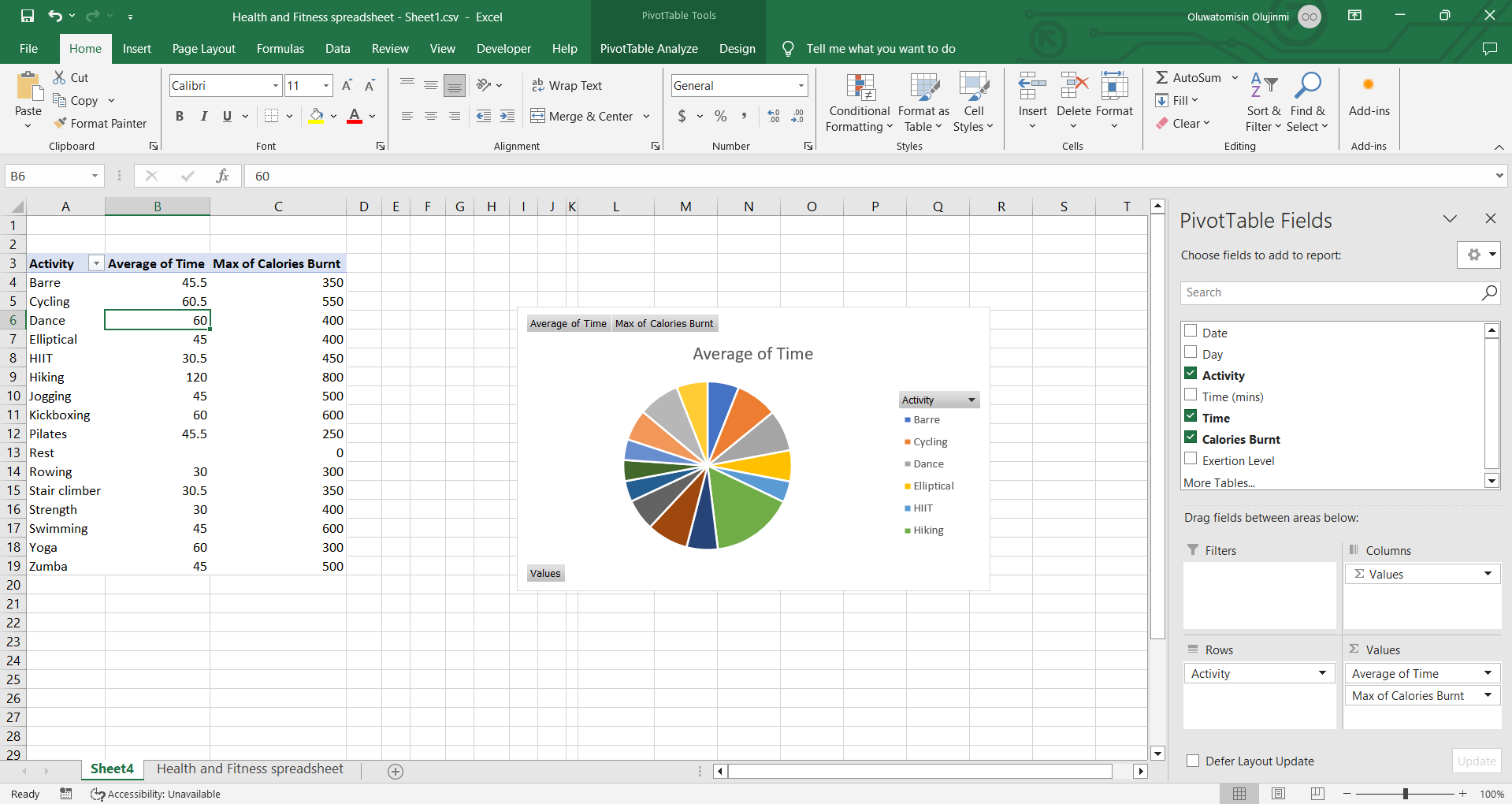
Task: Open the Health and Fitness spreadsheet sheet
Action: [250, 769]
